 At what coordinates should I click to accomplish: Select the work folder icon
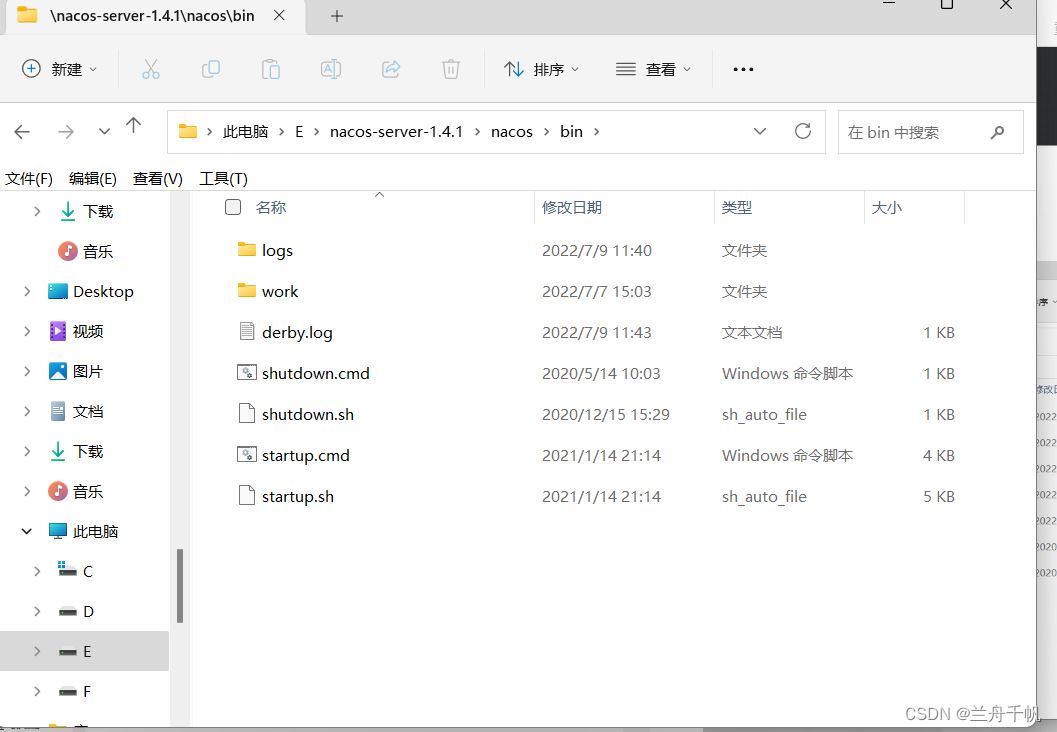point(247,291)
